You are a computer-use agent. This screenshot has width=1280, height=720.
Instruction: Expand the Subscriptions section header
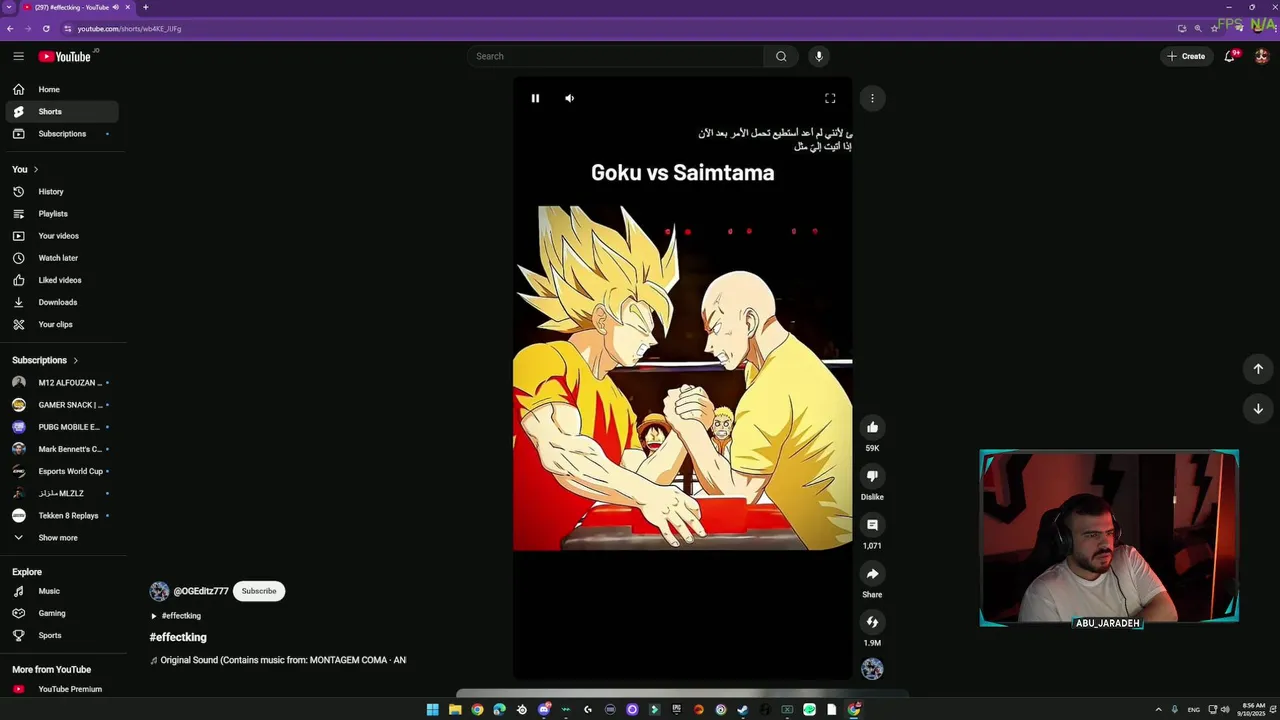tap(45, 360)
